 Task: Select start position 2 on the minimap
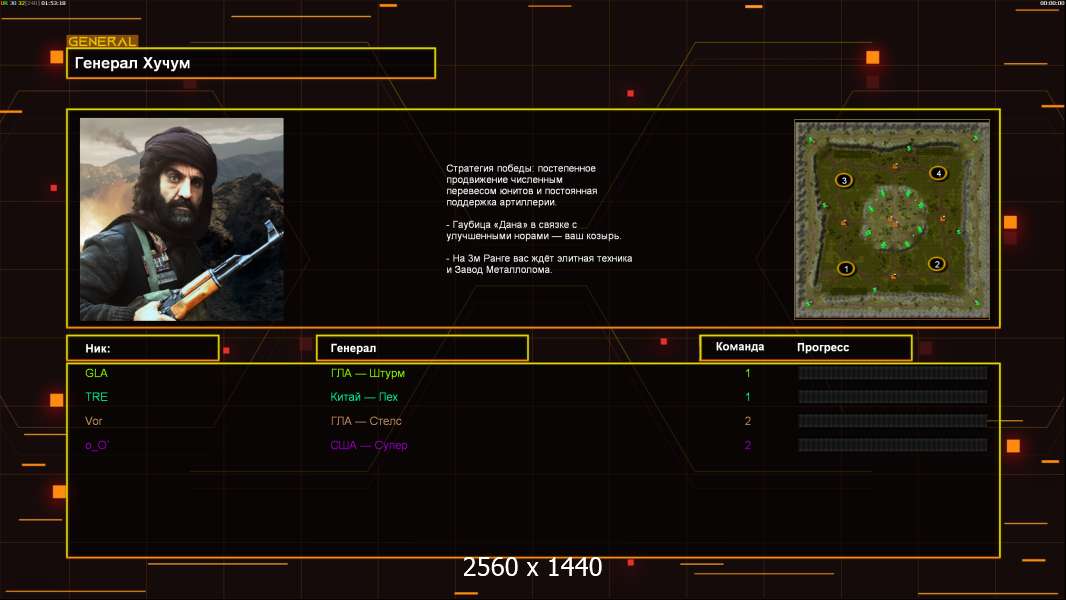(936, 264)
